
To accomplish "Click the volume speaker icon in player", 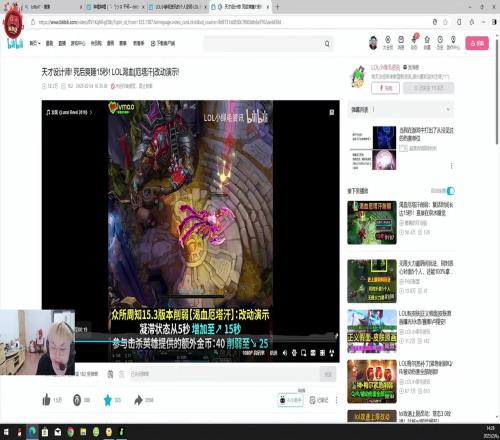I will [285, 353].
